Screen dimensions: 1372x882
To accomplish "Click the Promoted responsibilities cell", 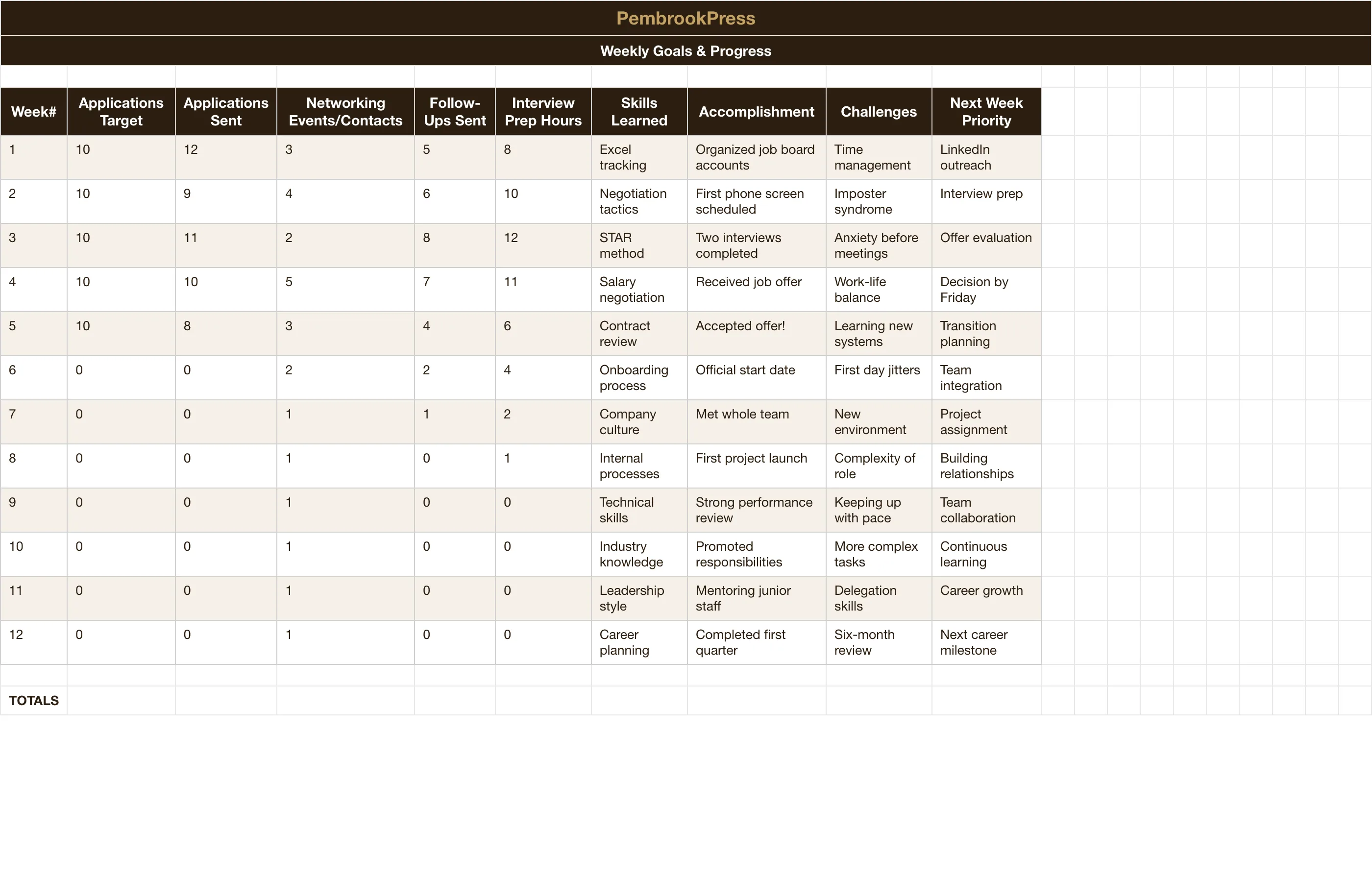I will [757, 554].
